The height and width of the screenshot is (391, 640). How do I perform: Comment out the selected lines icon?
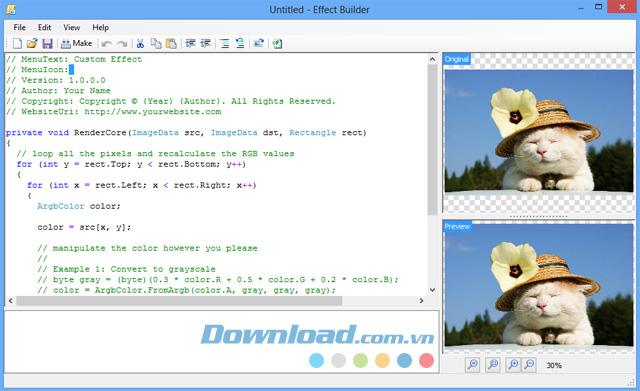[225, 43]
